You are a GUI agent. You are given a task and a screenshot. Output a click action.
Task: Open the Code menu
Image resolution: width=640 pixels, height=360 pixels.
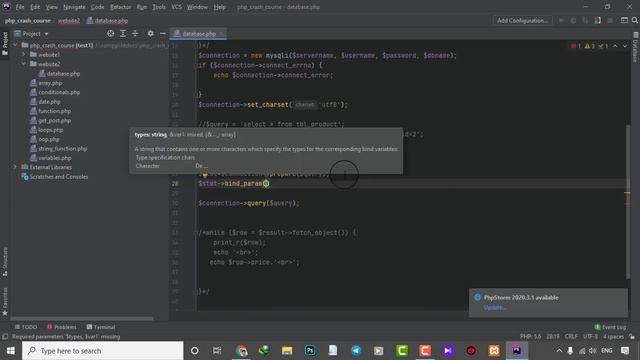click(x=97, y=7)
